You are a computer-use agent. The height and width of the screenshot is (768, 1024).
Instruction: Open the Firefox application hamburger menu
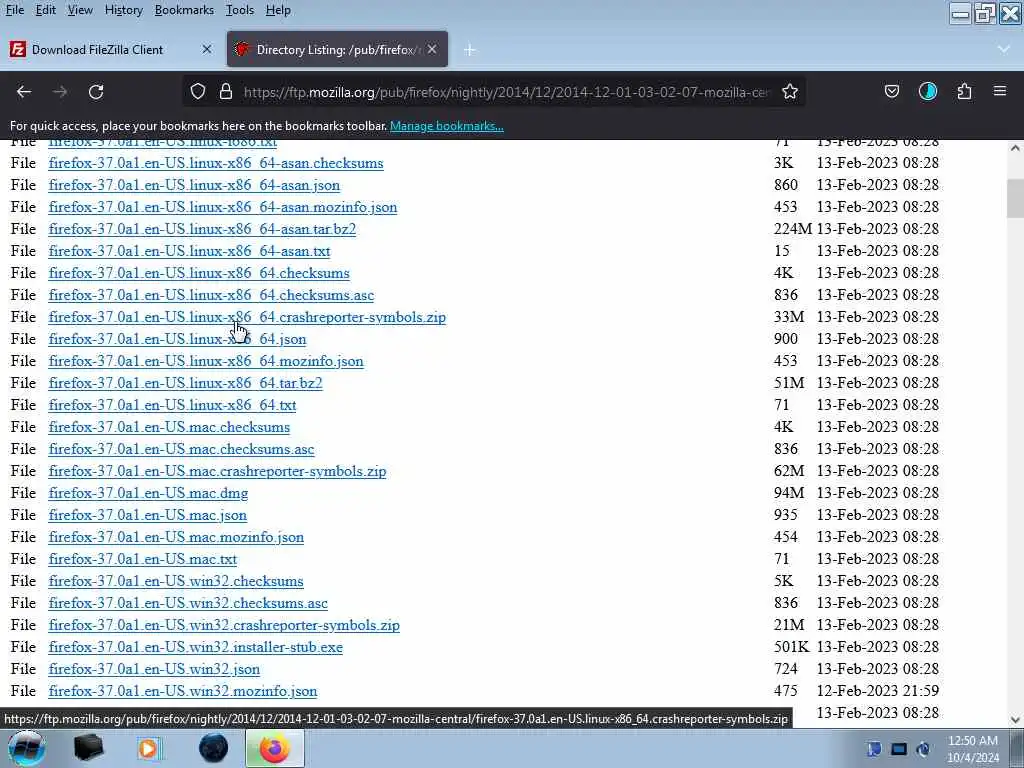1000,91
